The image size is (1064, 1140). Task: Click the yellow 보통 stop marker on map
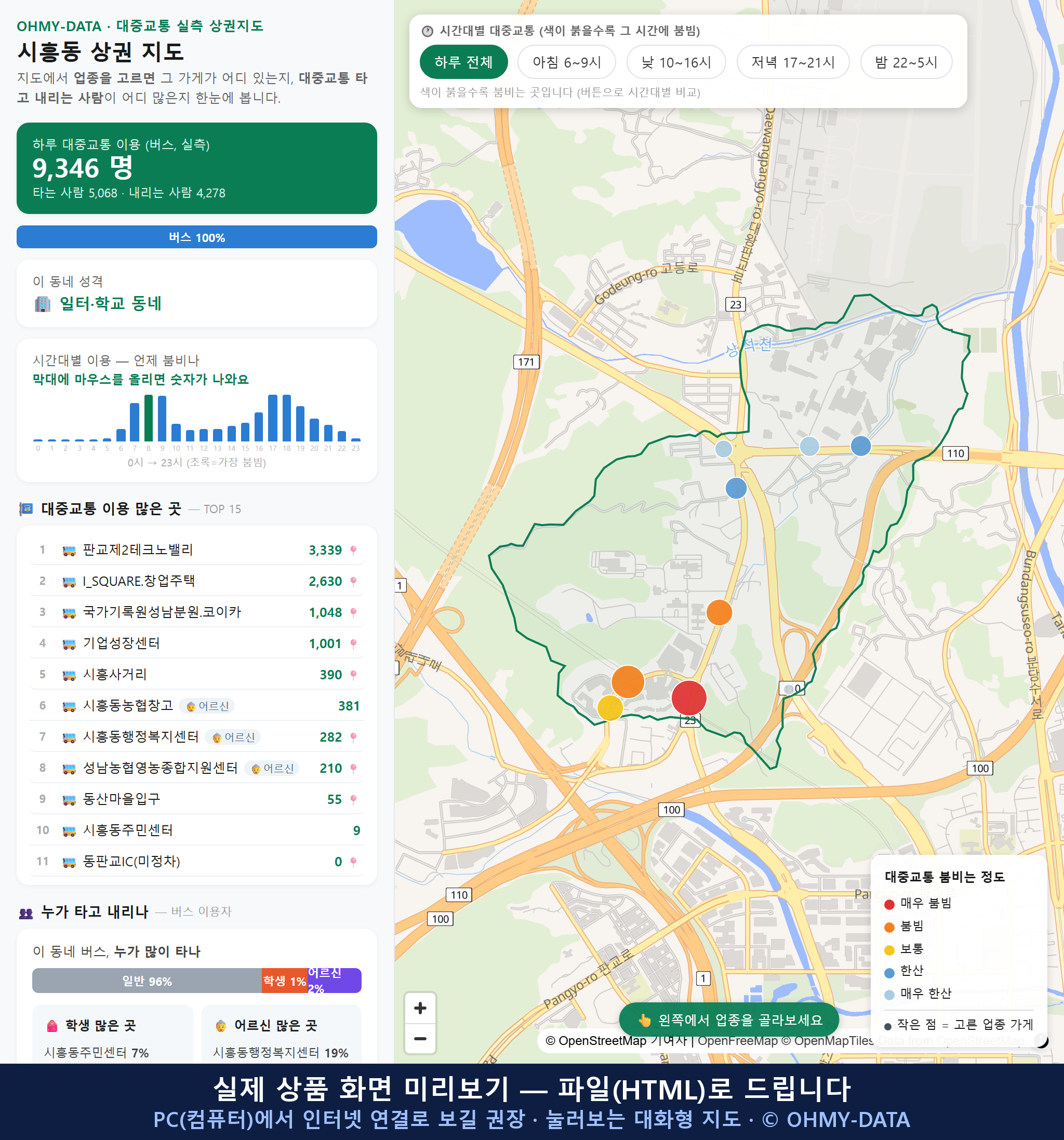coord(610,707)
